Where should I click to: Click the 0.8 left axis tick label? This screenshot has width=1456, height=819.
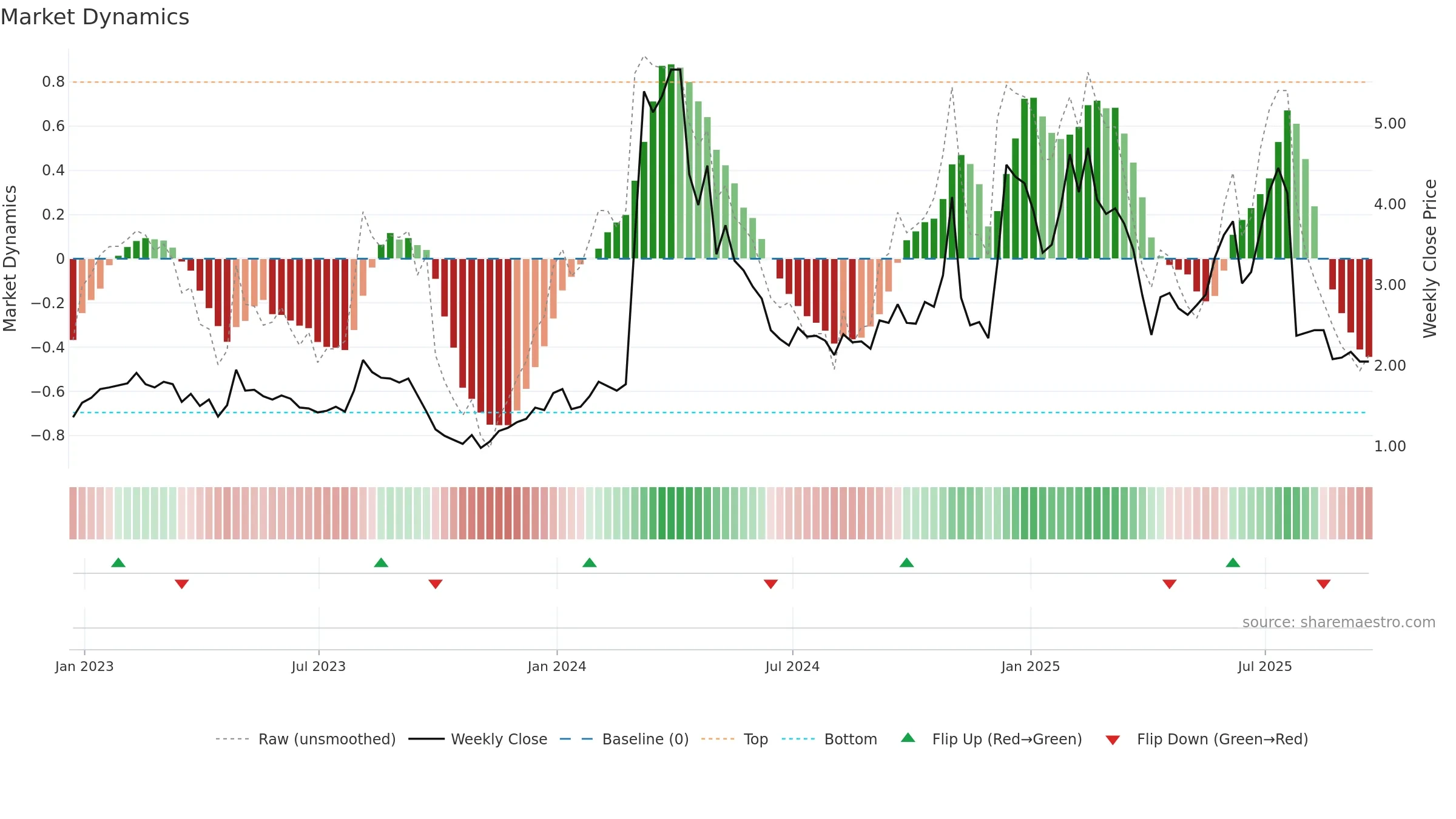[x=53, y=82]
